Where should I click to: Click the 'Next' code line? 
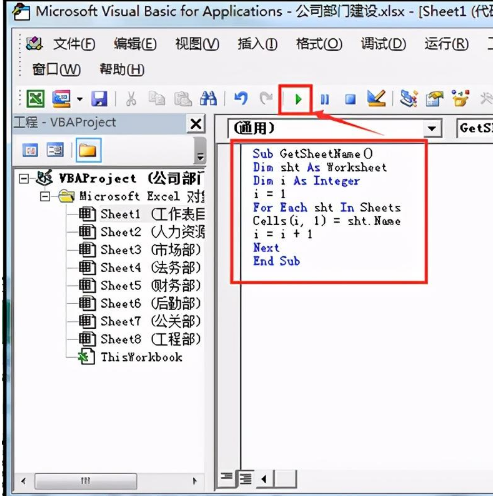[x=266, y=248]
